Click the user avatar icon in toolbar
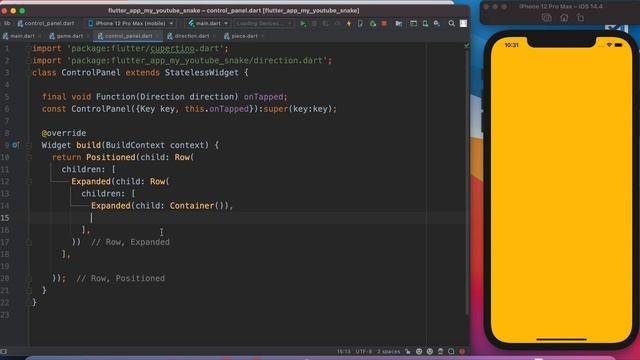The width and height of the screenshot is (640, 360). point(463,24)
